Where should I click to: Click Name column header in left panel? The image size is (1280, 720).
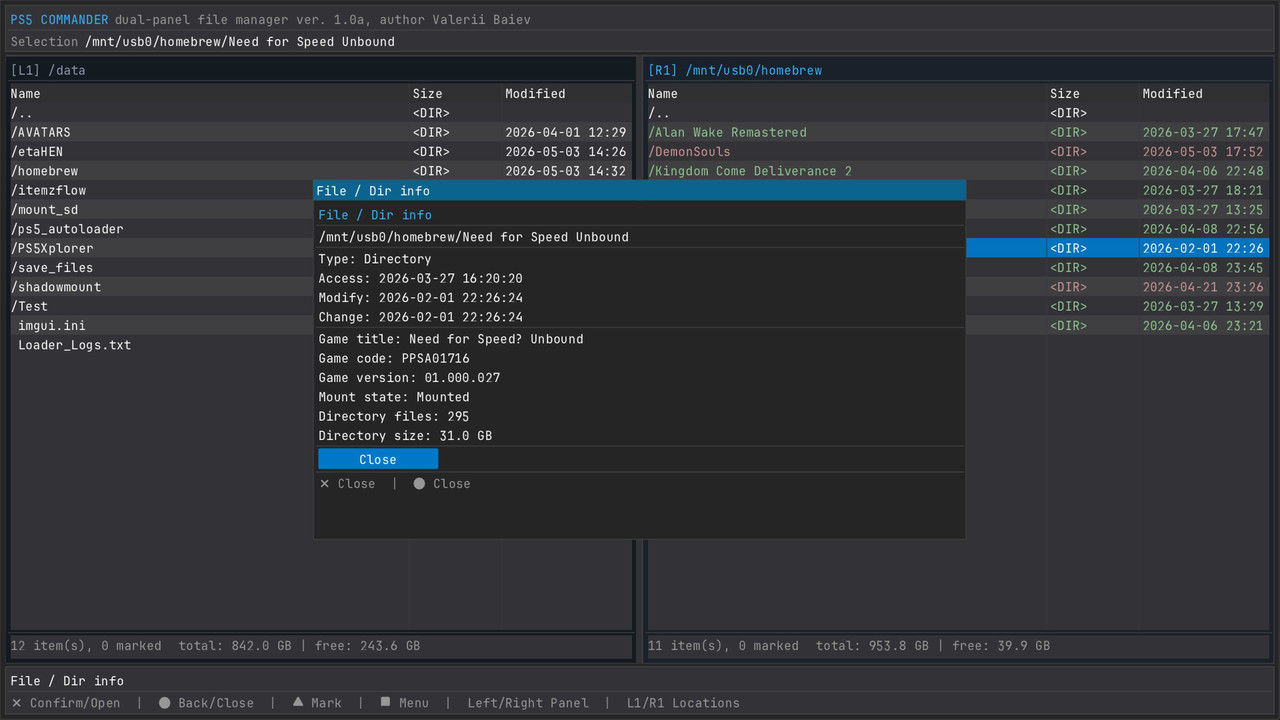point(26,94)
